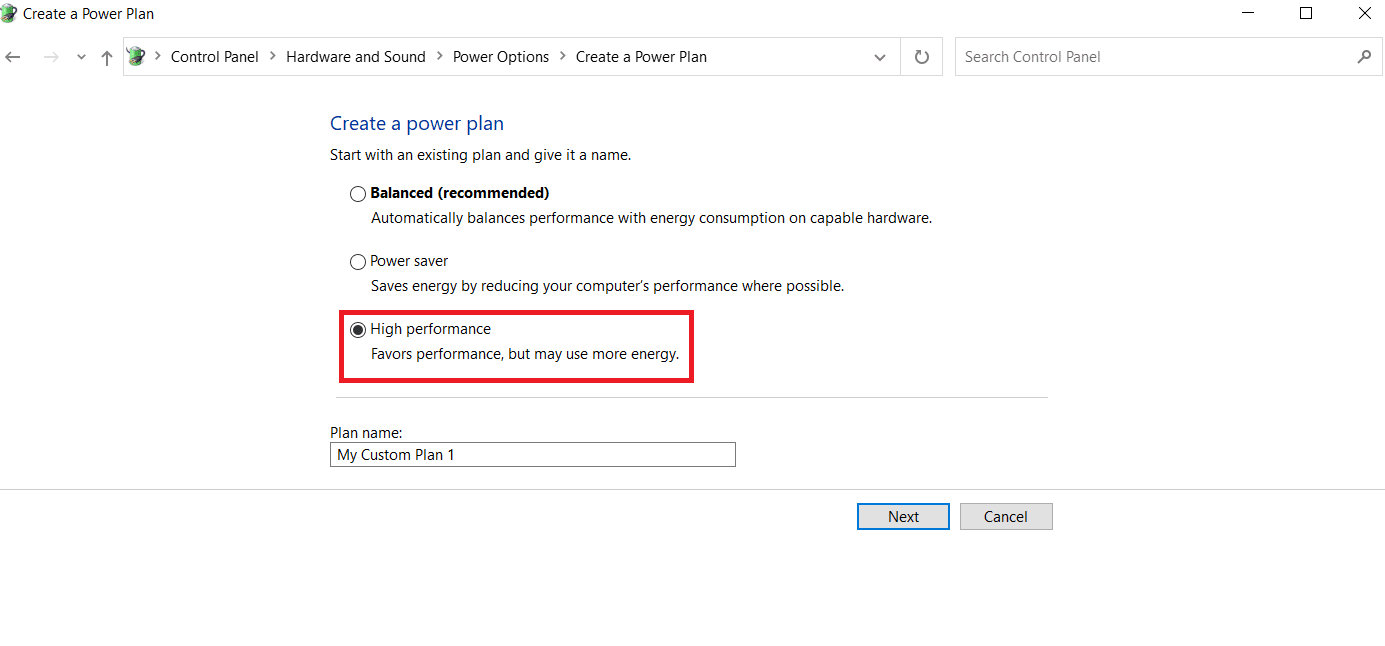Cancel the power plan creation

[x=1006, y=516]
